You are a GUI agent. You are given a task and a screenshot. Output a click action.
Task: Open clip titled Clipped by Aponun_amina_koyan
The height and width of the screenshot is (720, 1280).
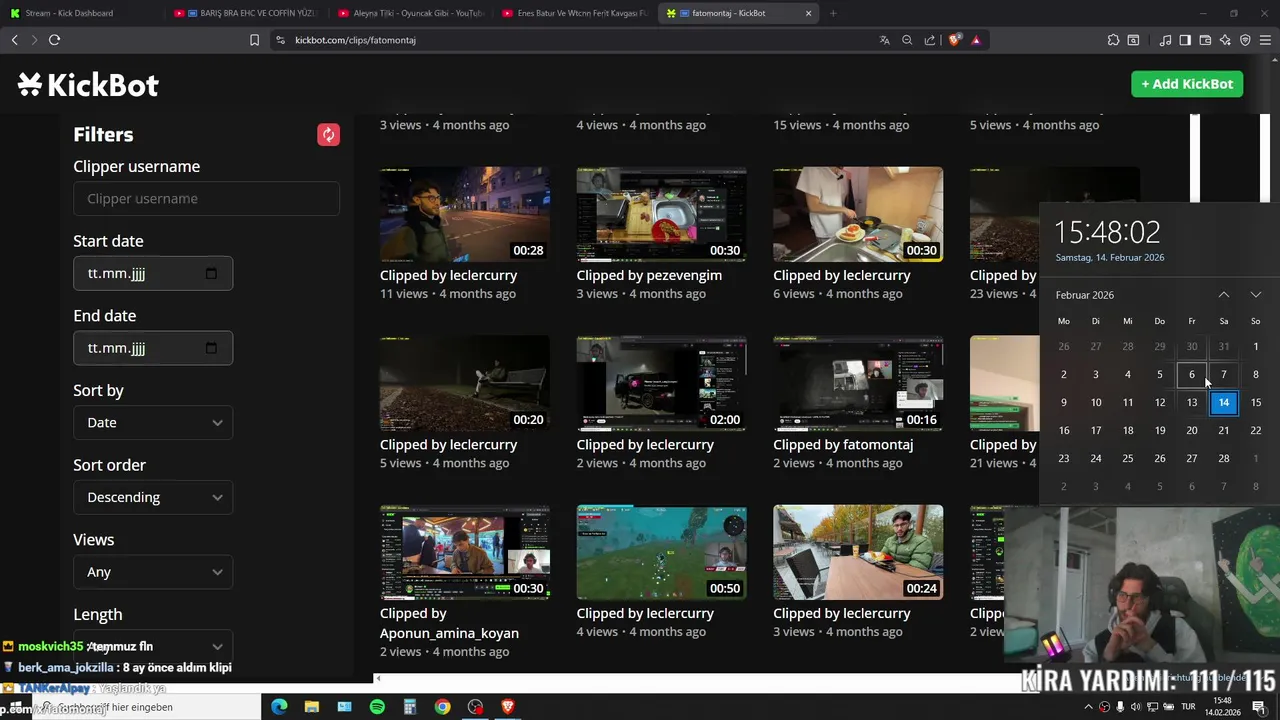(449, 623)
